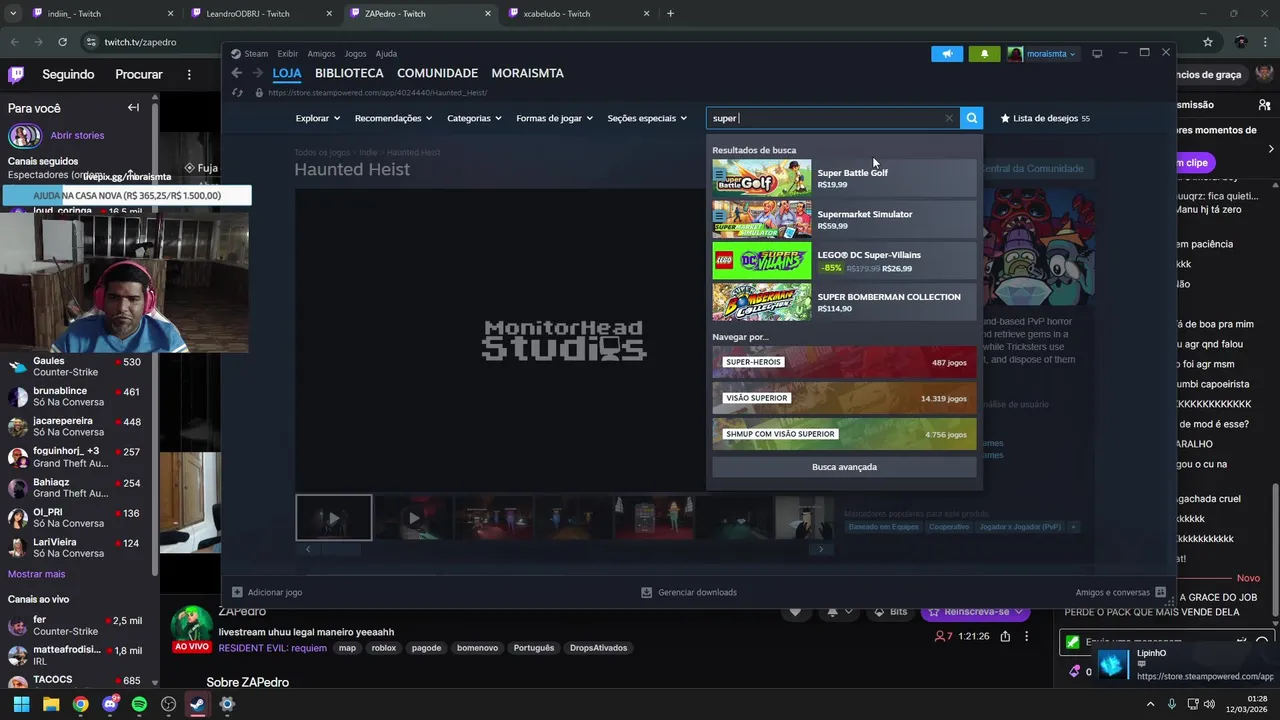Image resolution: width=1280 pixels, height=720 pixels.
Task: Open Steam notifications bell
Action: (x=984, y=54)
